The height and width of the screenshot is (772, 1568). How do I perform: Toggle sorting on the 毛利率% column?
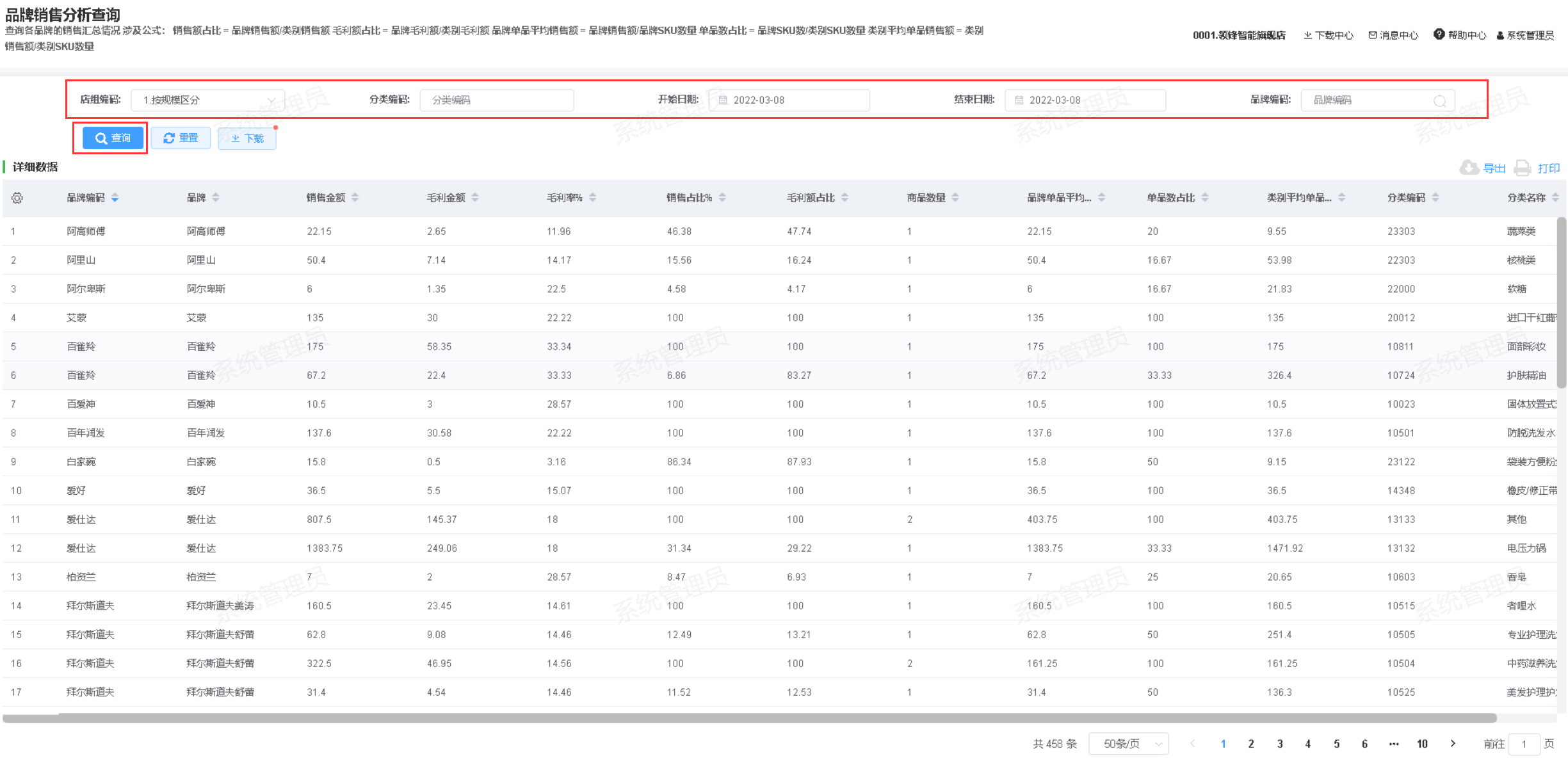coord(593,198)
